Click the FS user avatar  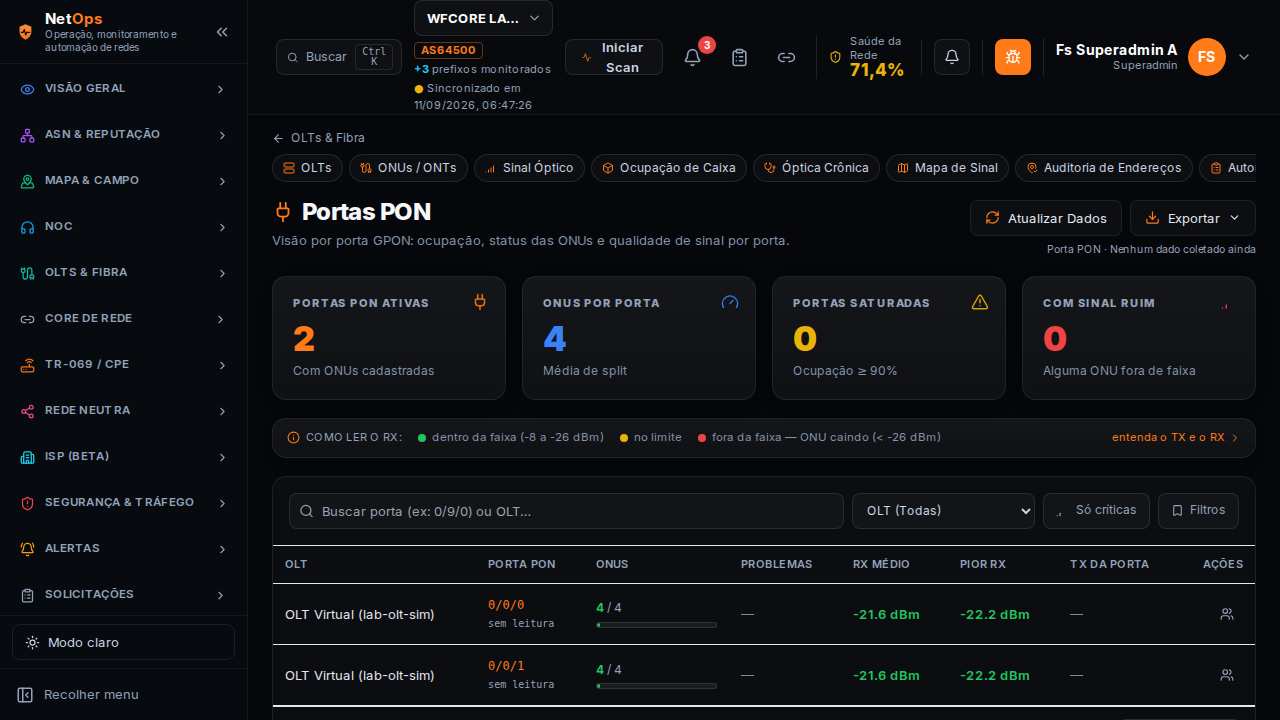pyautogui.click(x=1207, y=57)
